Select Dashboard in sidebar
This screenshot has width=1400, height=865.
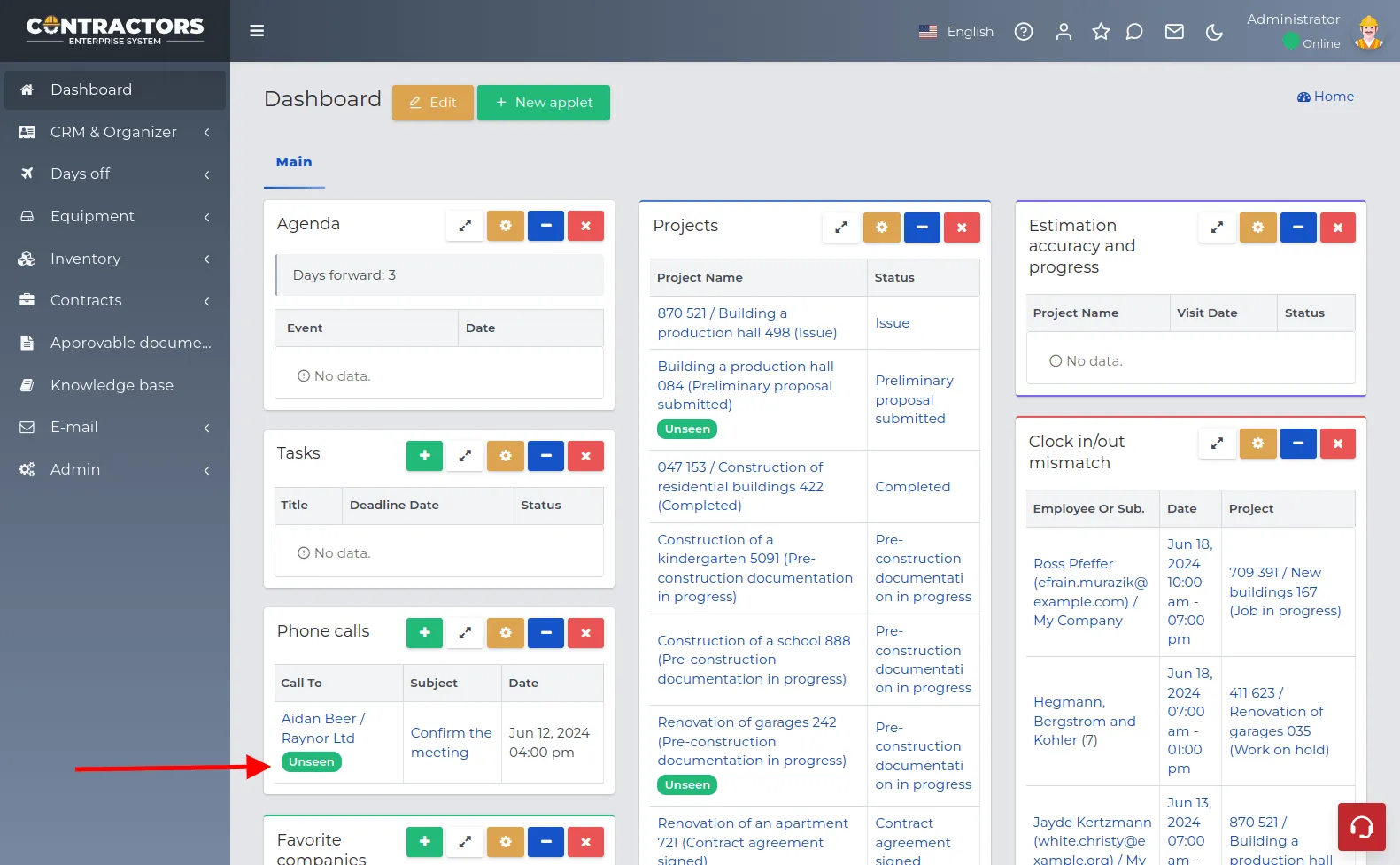tap(115, 89)
